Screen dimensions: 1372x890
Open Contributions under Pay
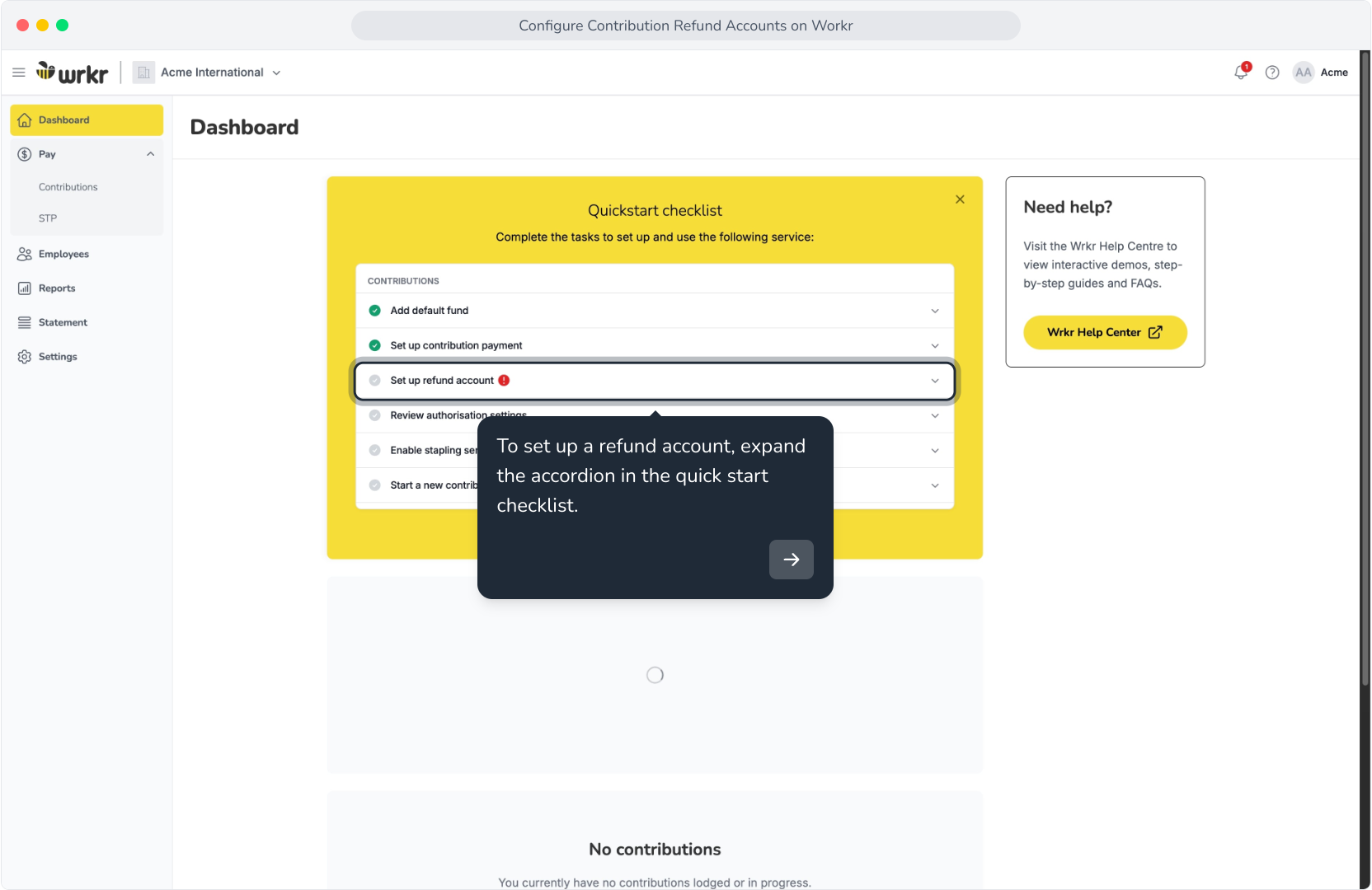pyautogui.click(x=68, y=187)
